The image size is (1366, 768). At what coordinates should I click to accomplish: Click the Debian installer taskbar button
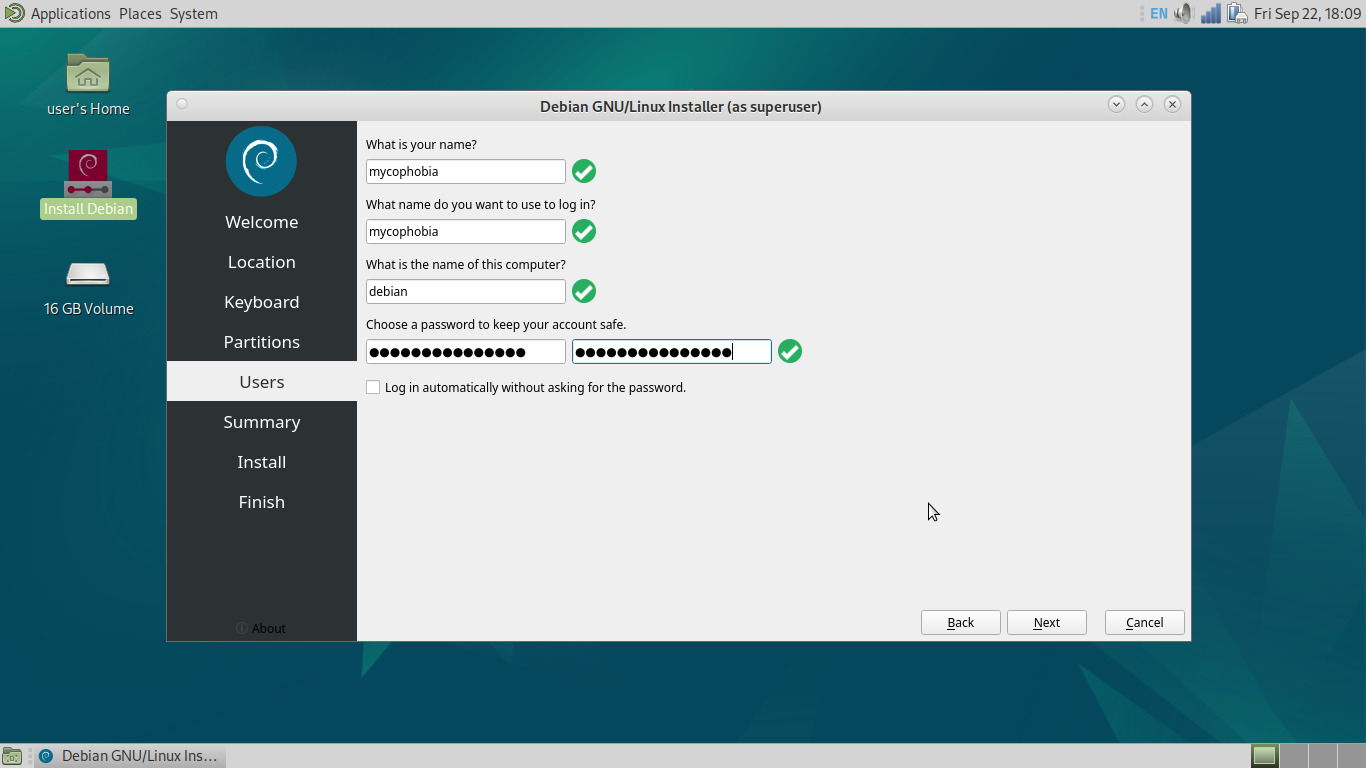point(130,756)
